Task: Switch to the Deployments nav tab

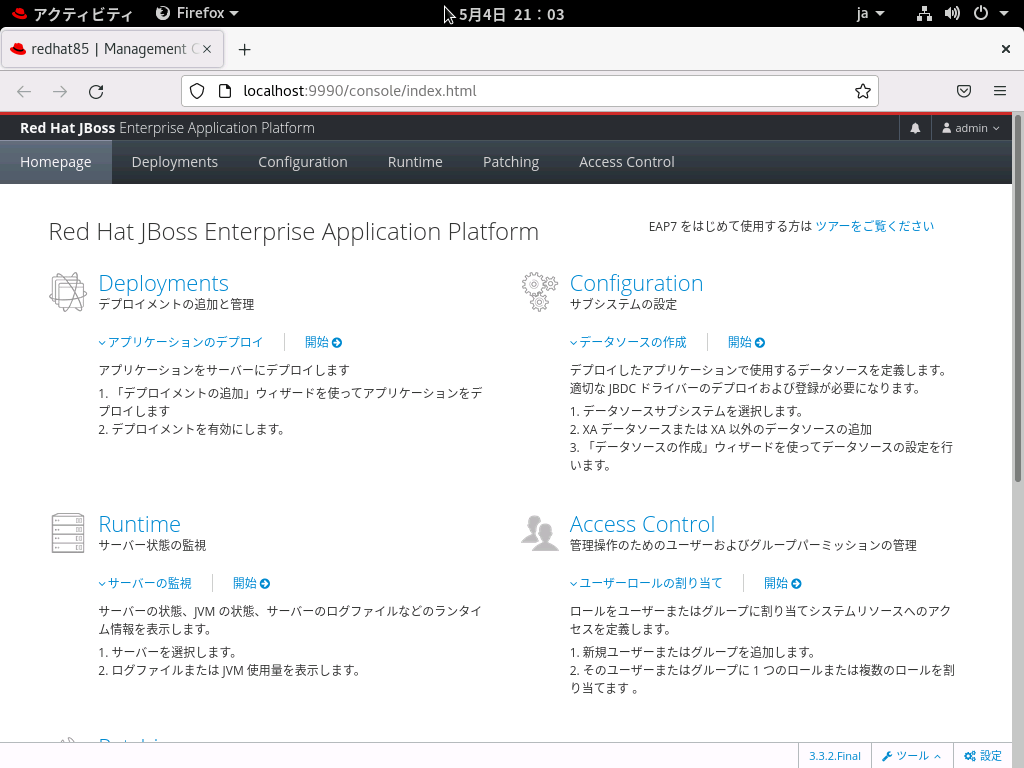Action: (x=174, y=162)
